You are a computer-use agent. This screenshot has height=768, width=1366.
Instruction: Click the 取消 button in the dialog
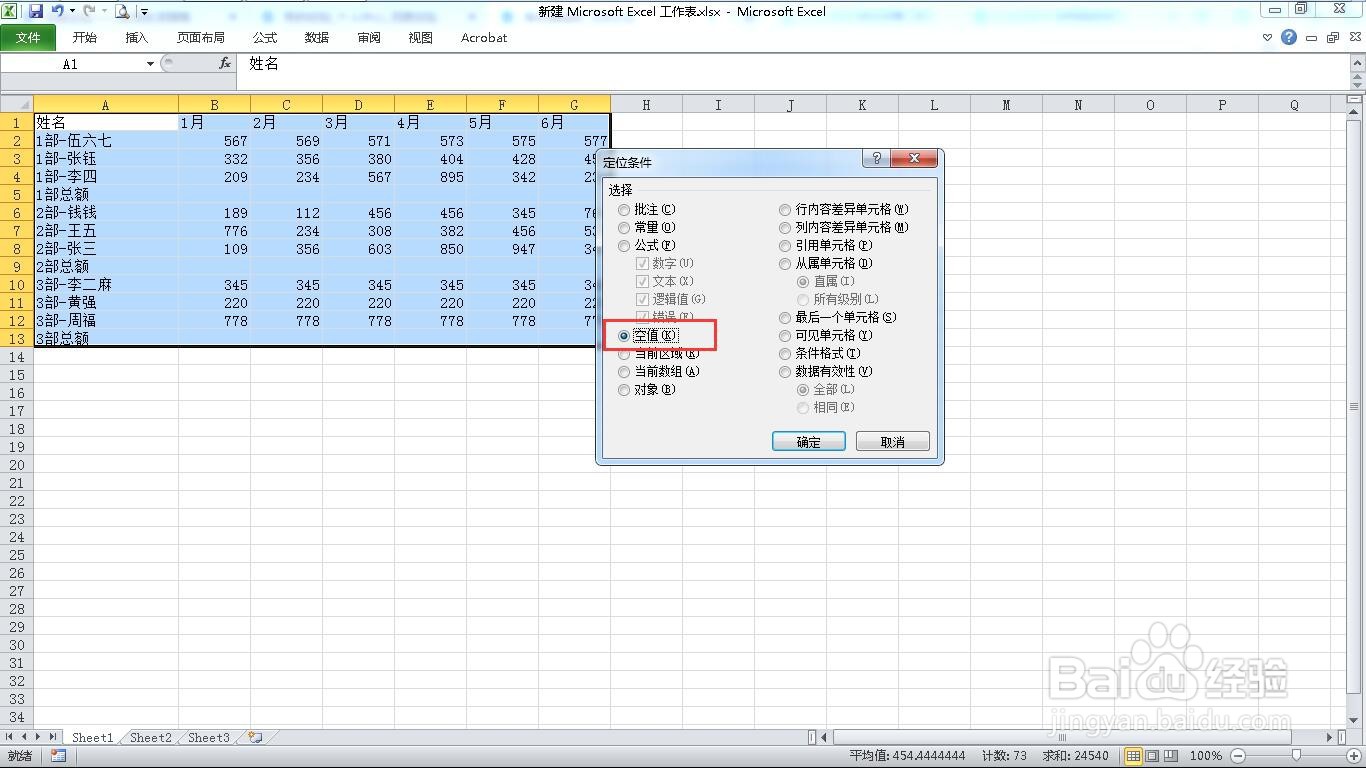tap(893, 442)
